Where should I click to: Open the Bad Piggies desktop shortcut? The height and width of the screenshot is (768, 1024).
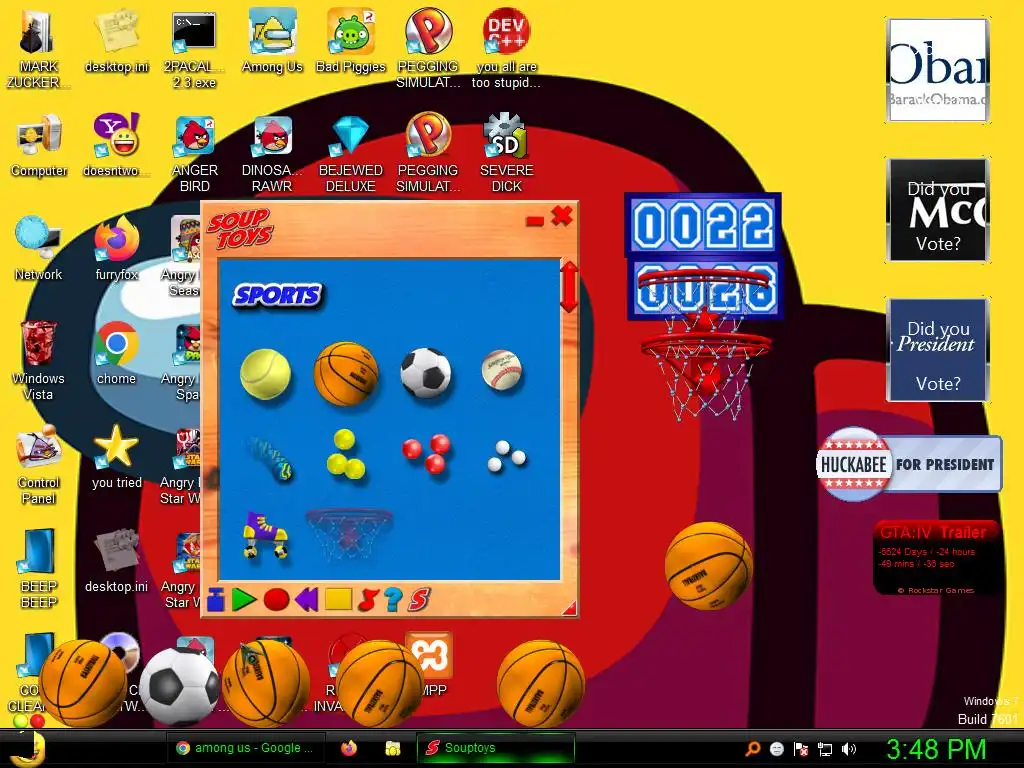pos(351,40)
